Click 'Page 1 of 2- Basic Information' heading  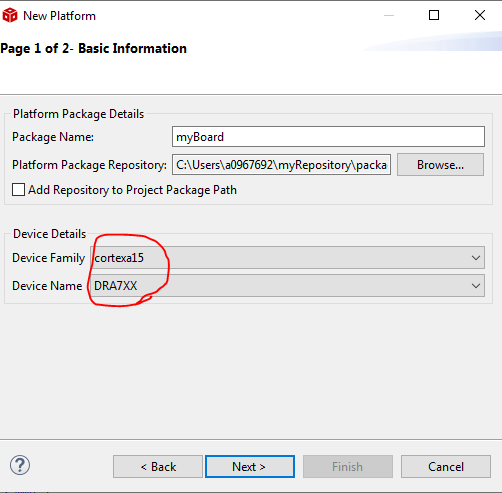point(94,49)
